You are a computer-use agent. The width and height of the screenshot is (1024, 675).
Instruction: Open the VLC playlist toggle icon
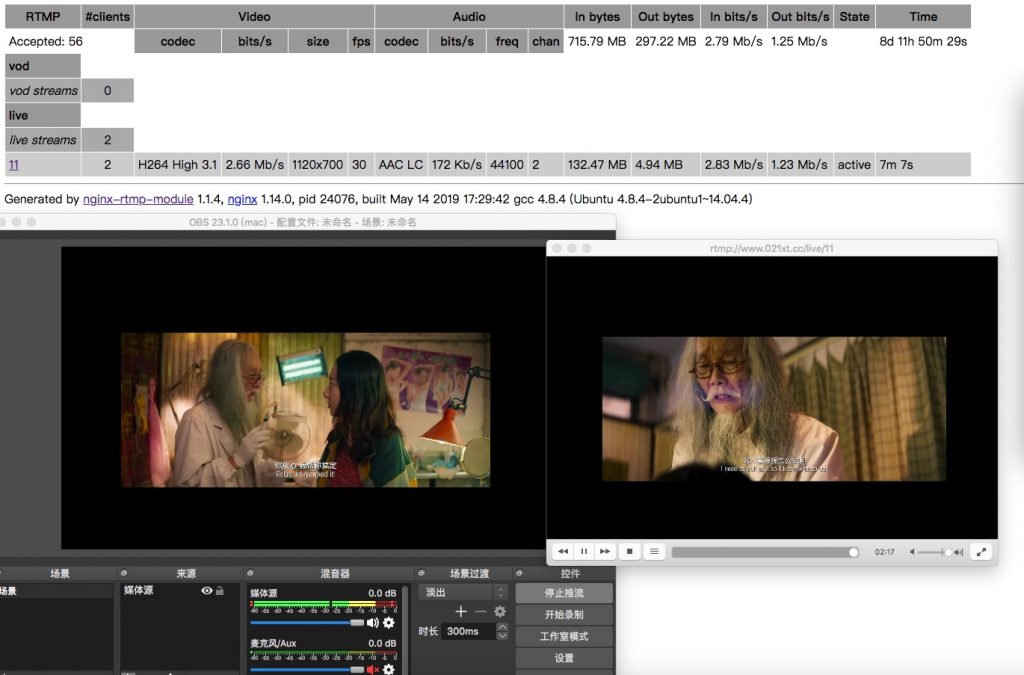[654, 552]
